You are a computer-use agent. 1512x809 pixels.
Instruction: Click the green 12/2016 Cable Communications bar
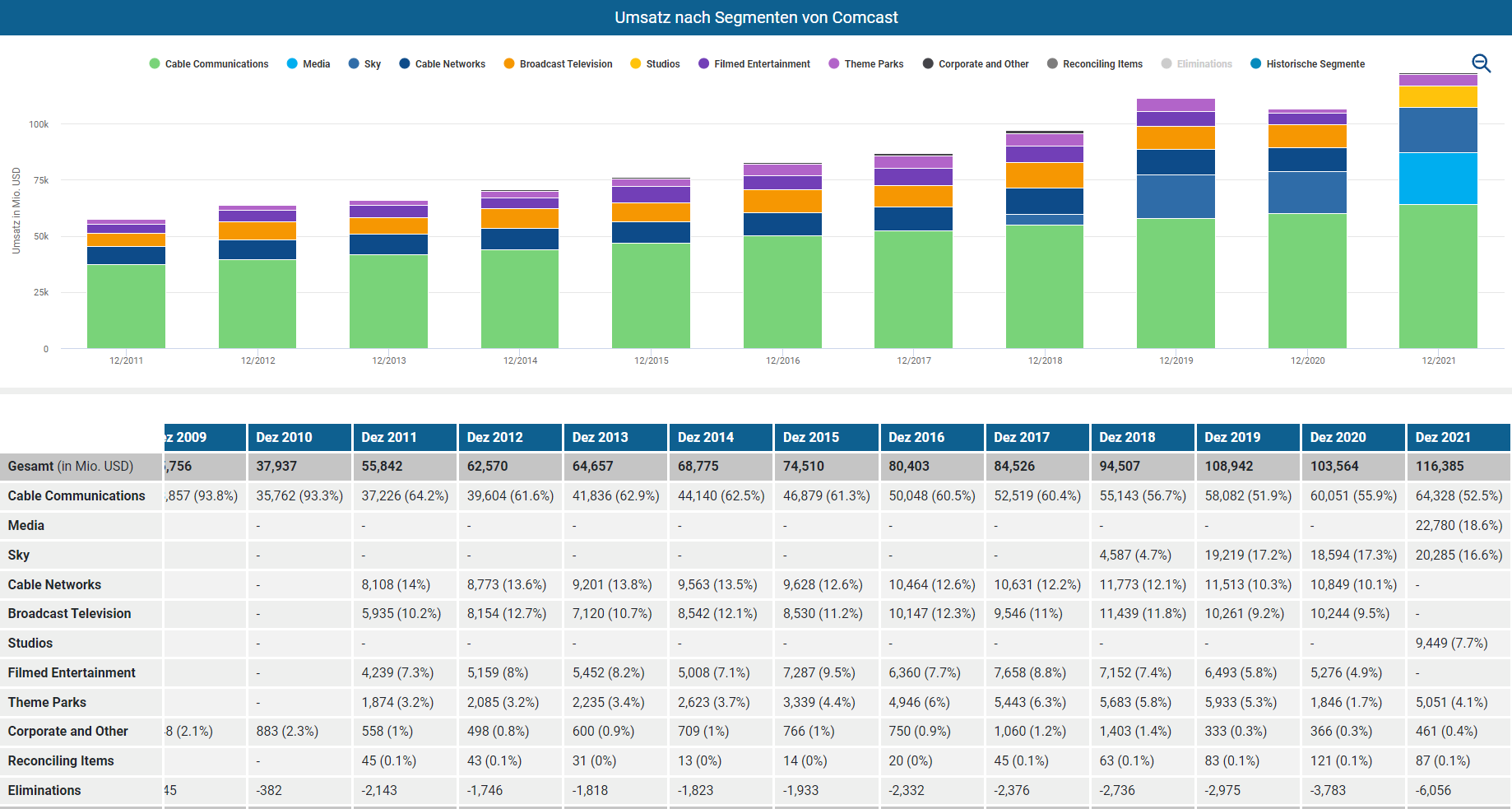[782, 291]
